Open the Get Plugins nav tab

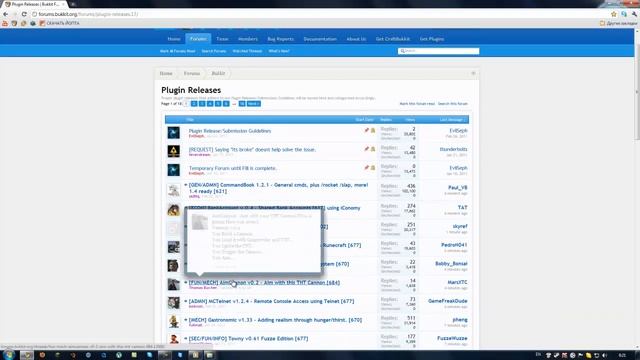432,39
